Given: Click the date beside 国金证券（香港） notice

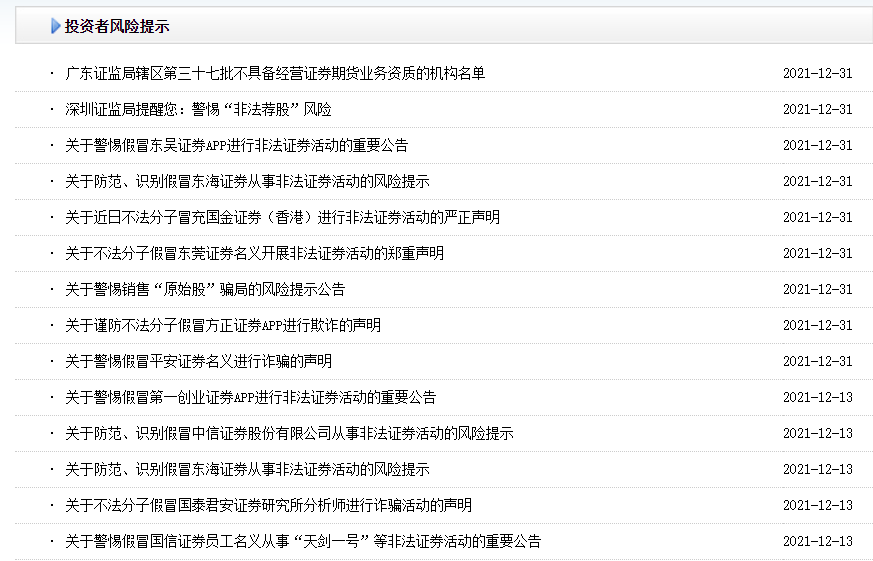Looking at the screenshot, I should click(817, 218).
